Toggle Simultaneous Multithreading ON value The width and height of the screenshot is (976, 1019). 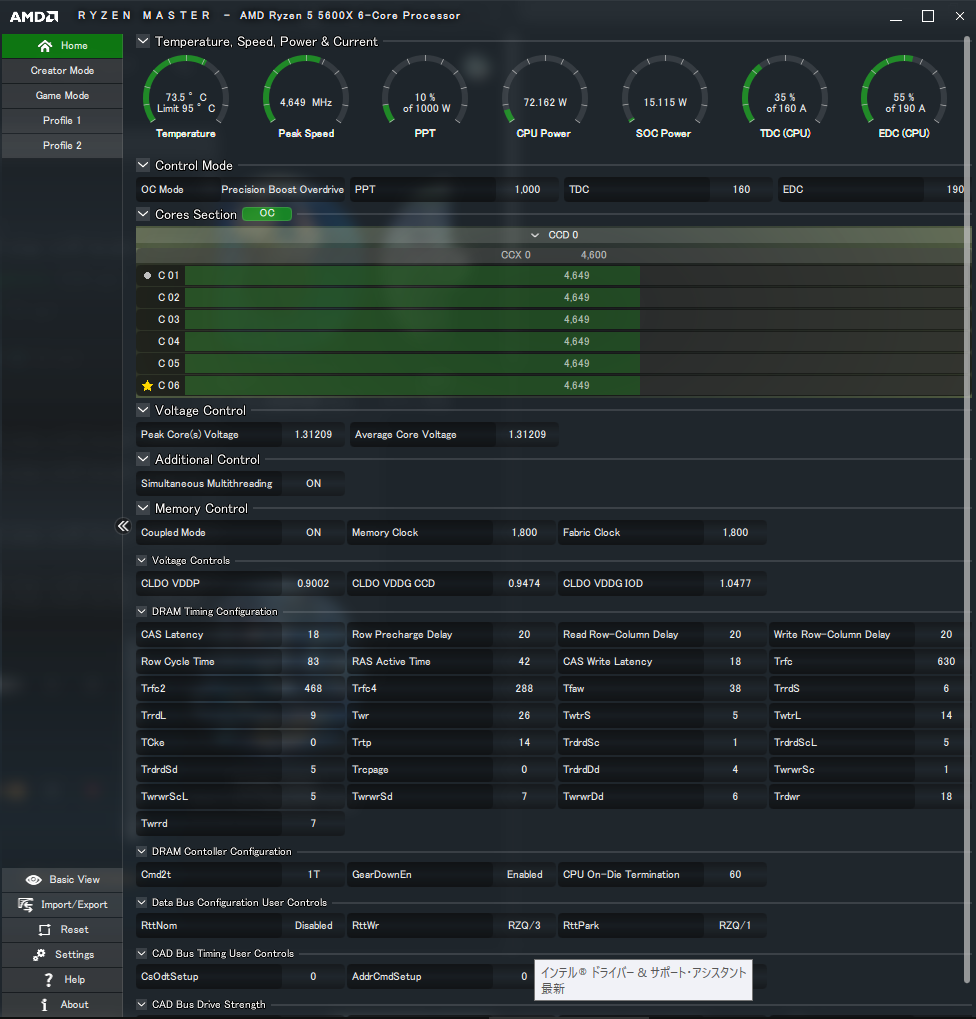pos(313,484)
